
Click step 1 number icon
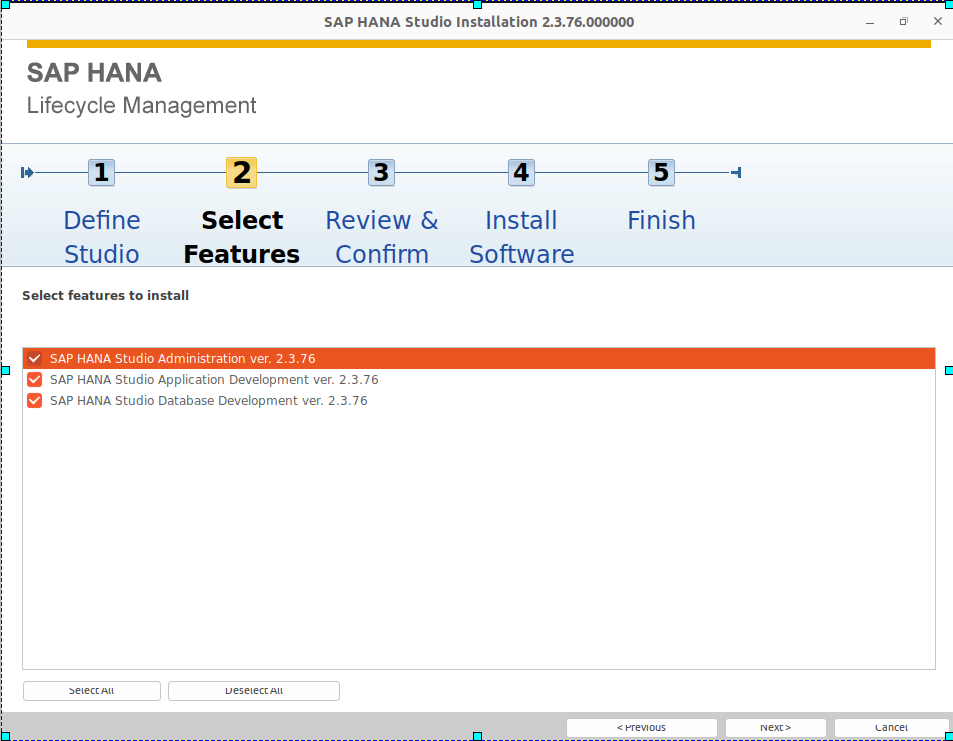click(101, 173)
